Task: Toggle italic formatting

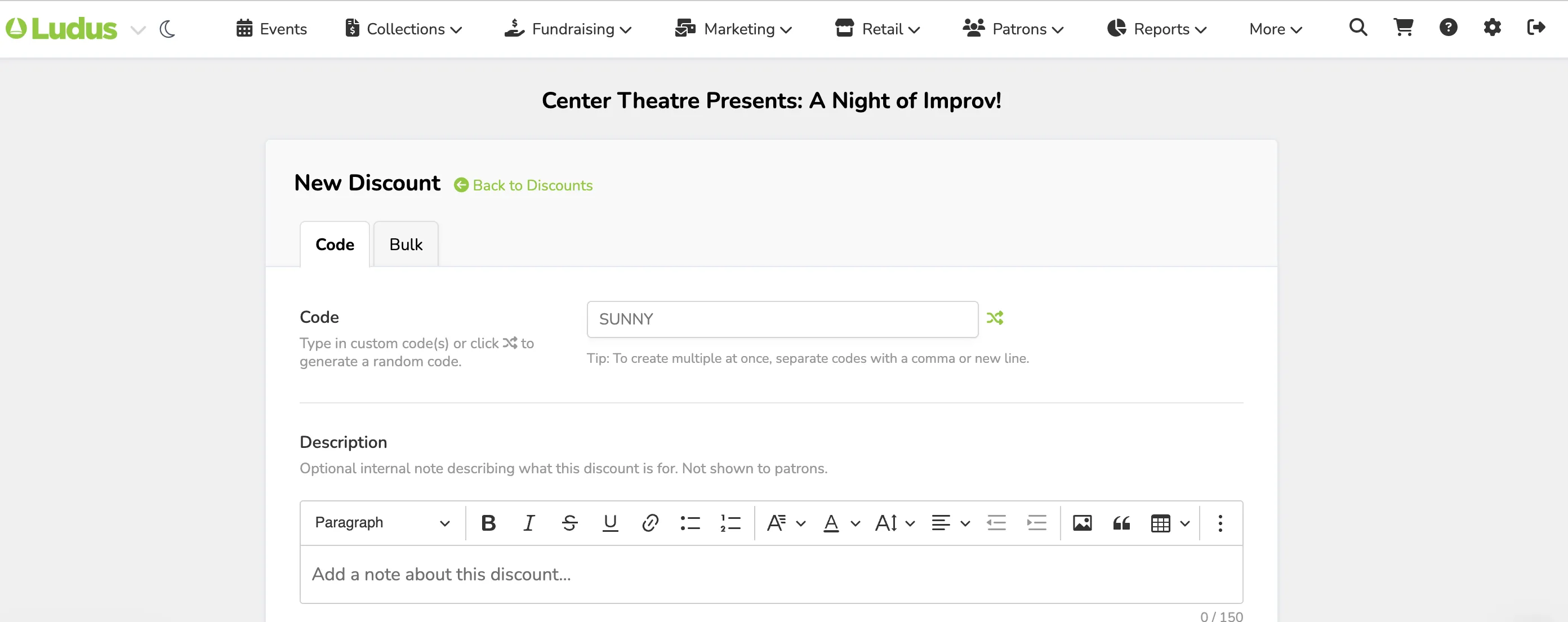Action: point(529,523)
